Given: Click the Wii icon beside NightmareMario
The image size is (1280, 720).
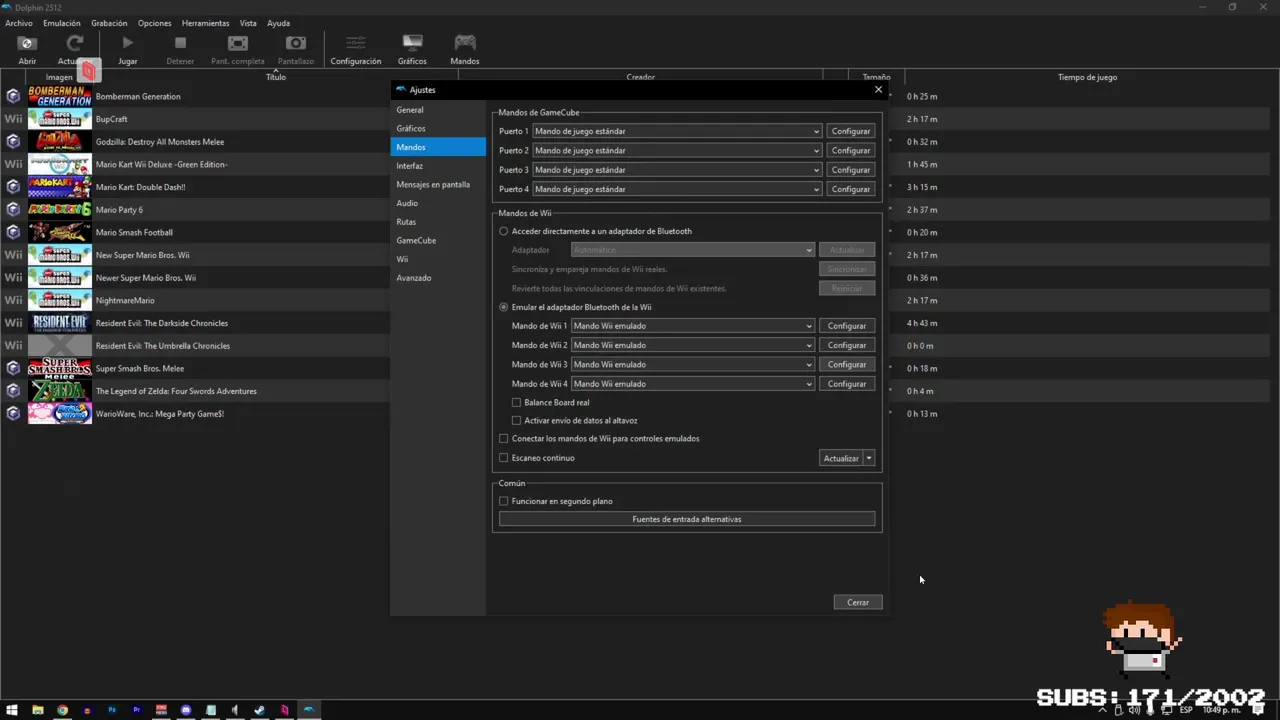Looking at the screenshot, I should 13,300.
